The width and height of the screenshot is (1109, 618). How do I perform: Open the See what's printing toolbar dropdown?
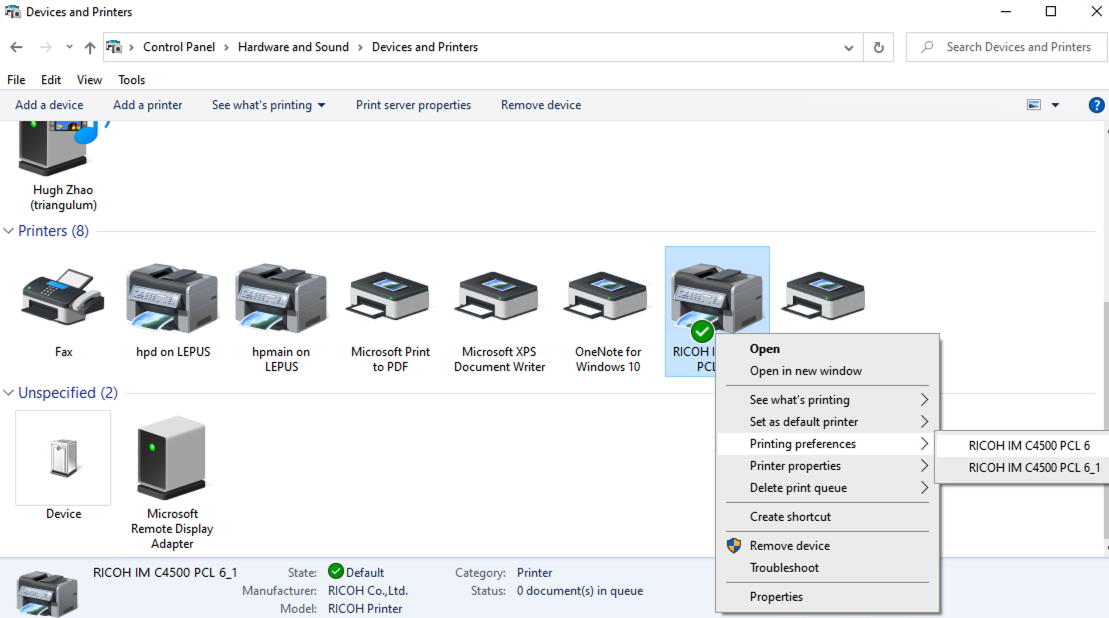[x=322, y=105]
